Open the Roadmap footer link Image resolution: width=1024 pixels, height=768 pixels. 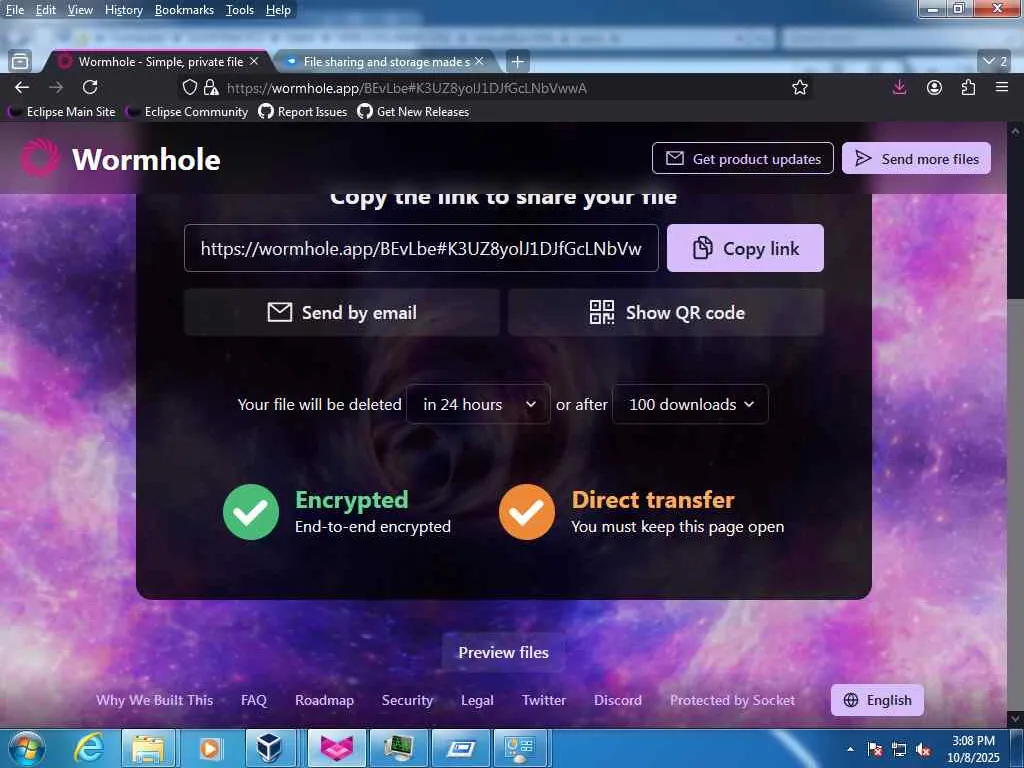(x=325, y=700)
